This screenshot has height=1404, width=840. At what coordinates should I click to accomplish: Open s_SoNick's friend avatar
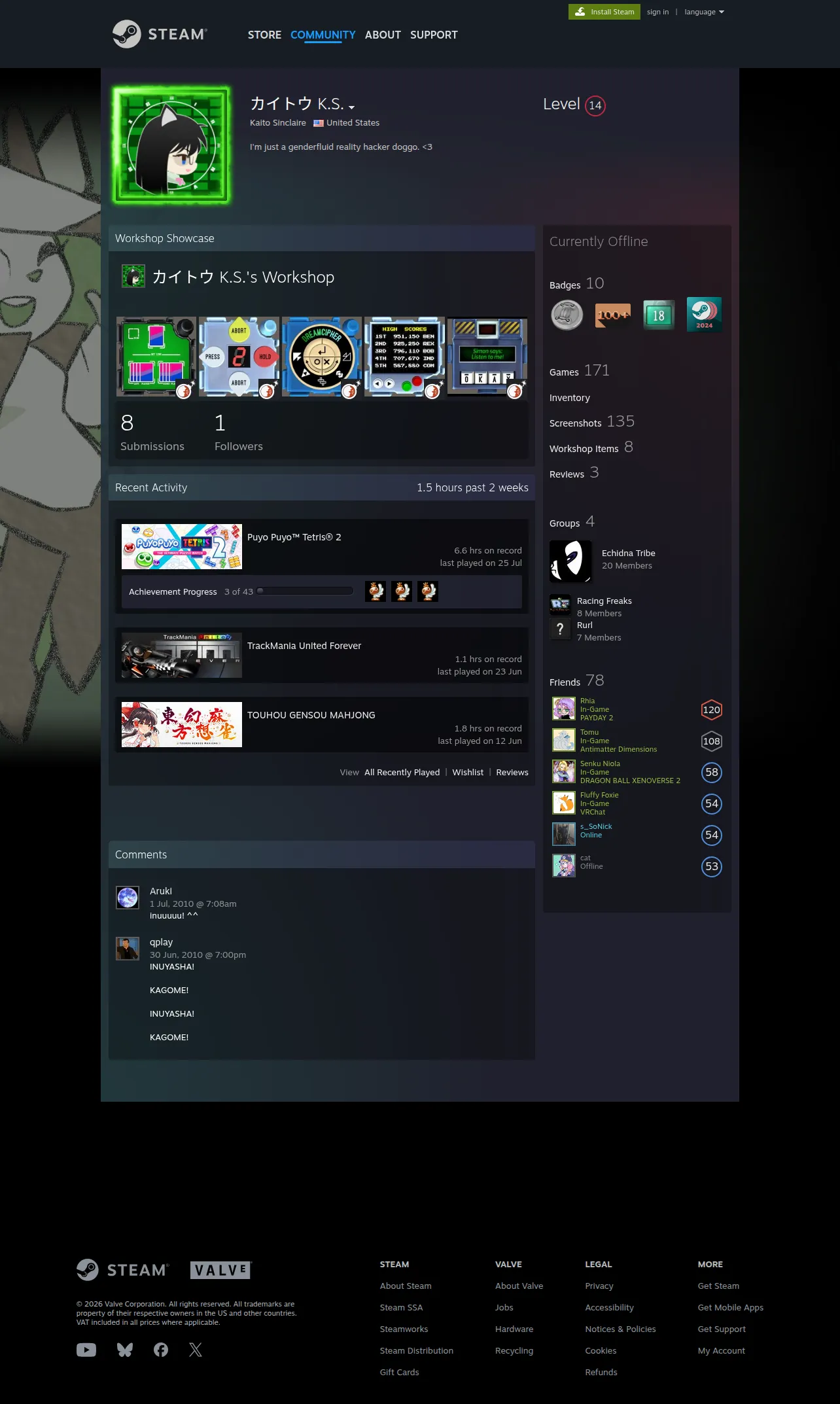tap(564, 834)
